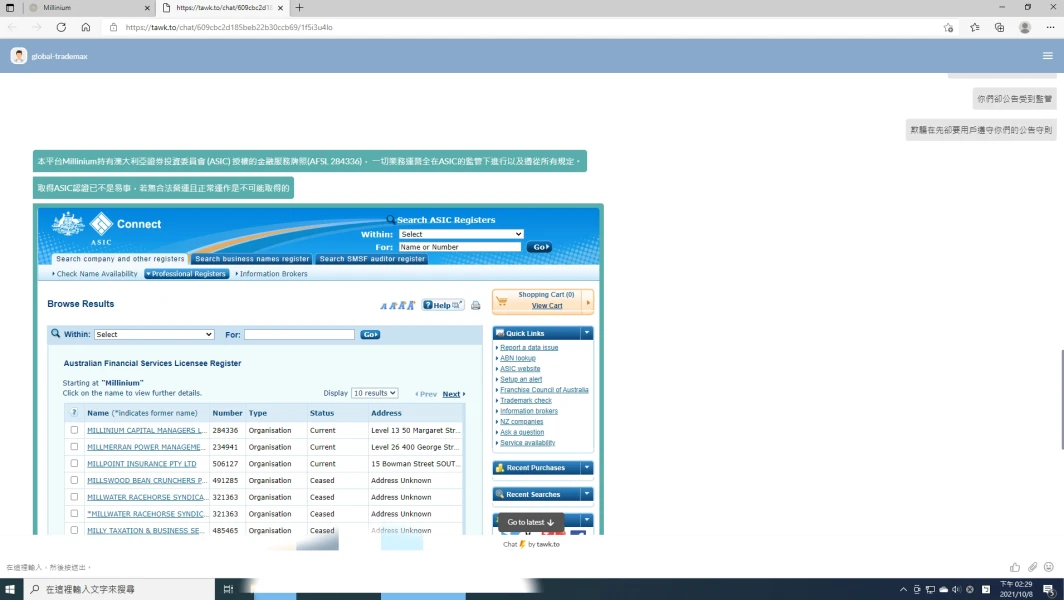
Task: Open the Windows Start menu
Action: [x=10, y=589]
